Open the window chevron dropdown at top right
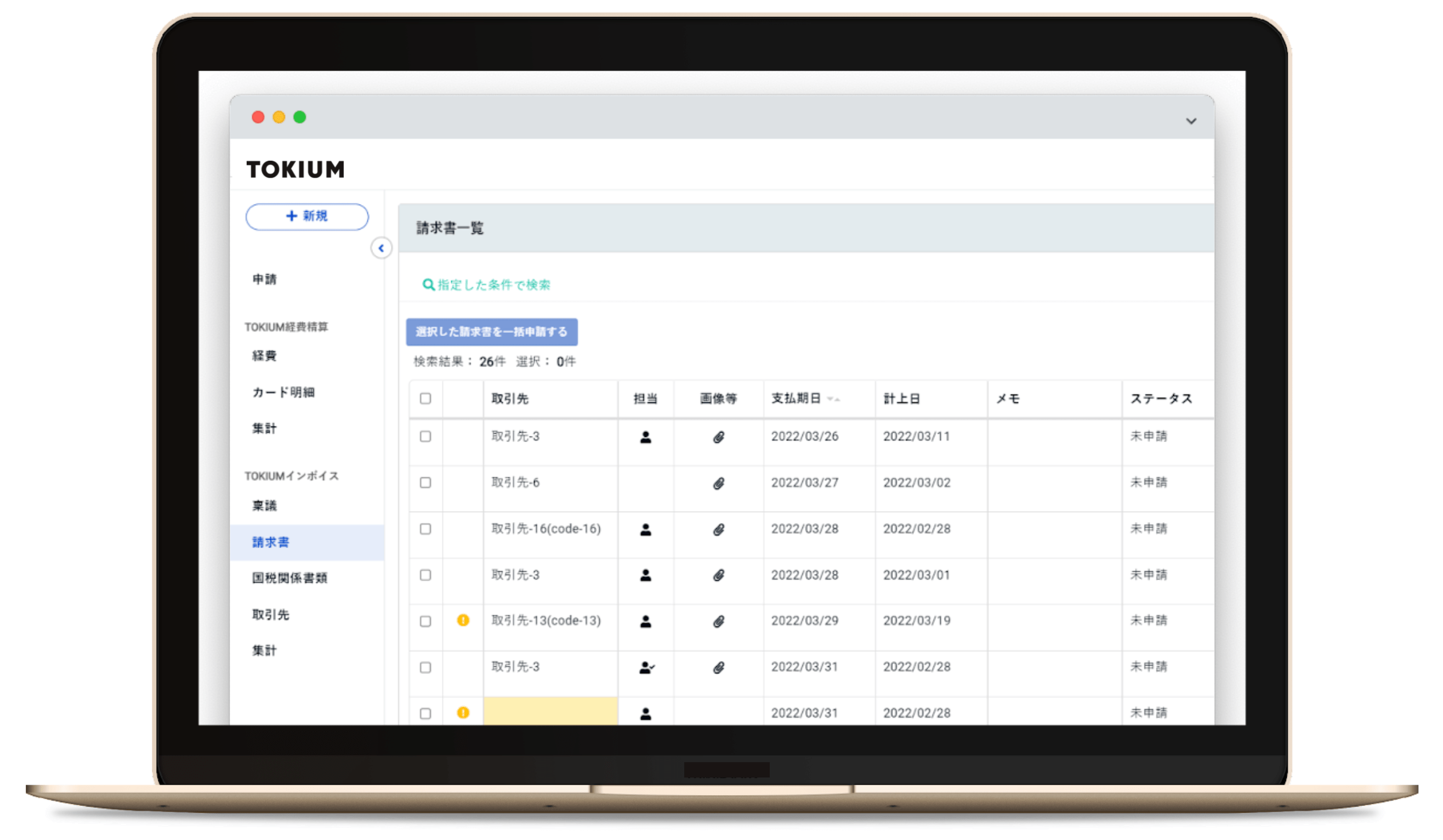This screenshot has width=1443, height=840. [x=1190, y=121]
